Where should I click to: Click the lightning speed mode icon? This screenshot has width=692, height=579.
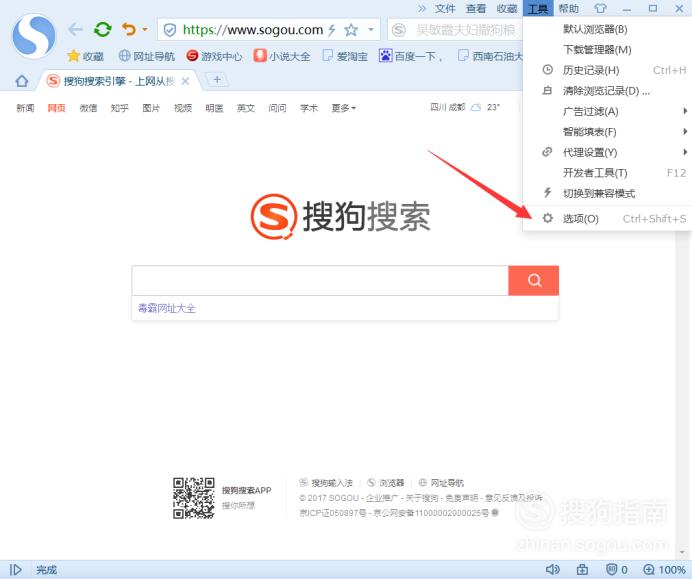click(x=332, y=30)
